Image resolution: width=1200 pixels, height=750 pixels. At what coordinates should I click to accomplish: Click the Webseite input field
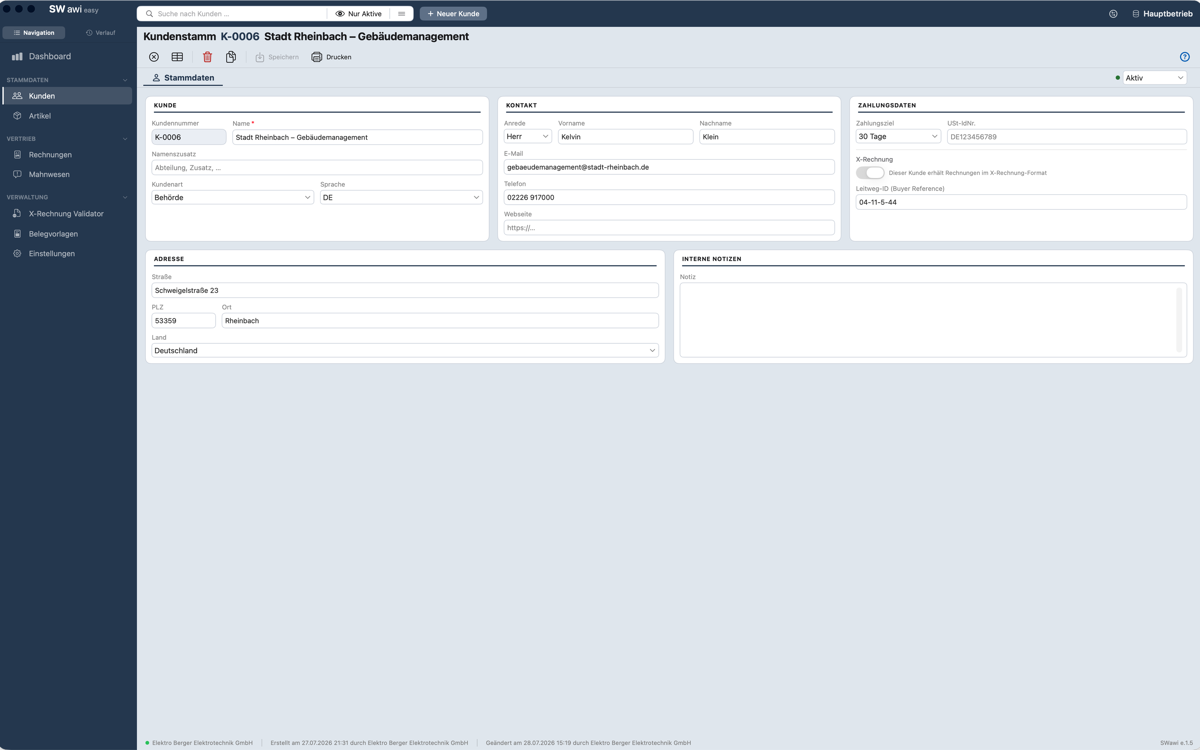tap(669, 228)
